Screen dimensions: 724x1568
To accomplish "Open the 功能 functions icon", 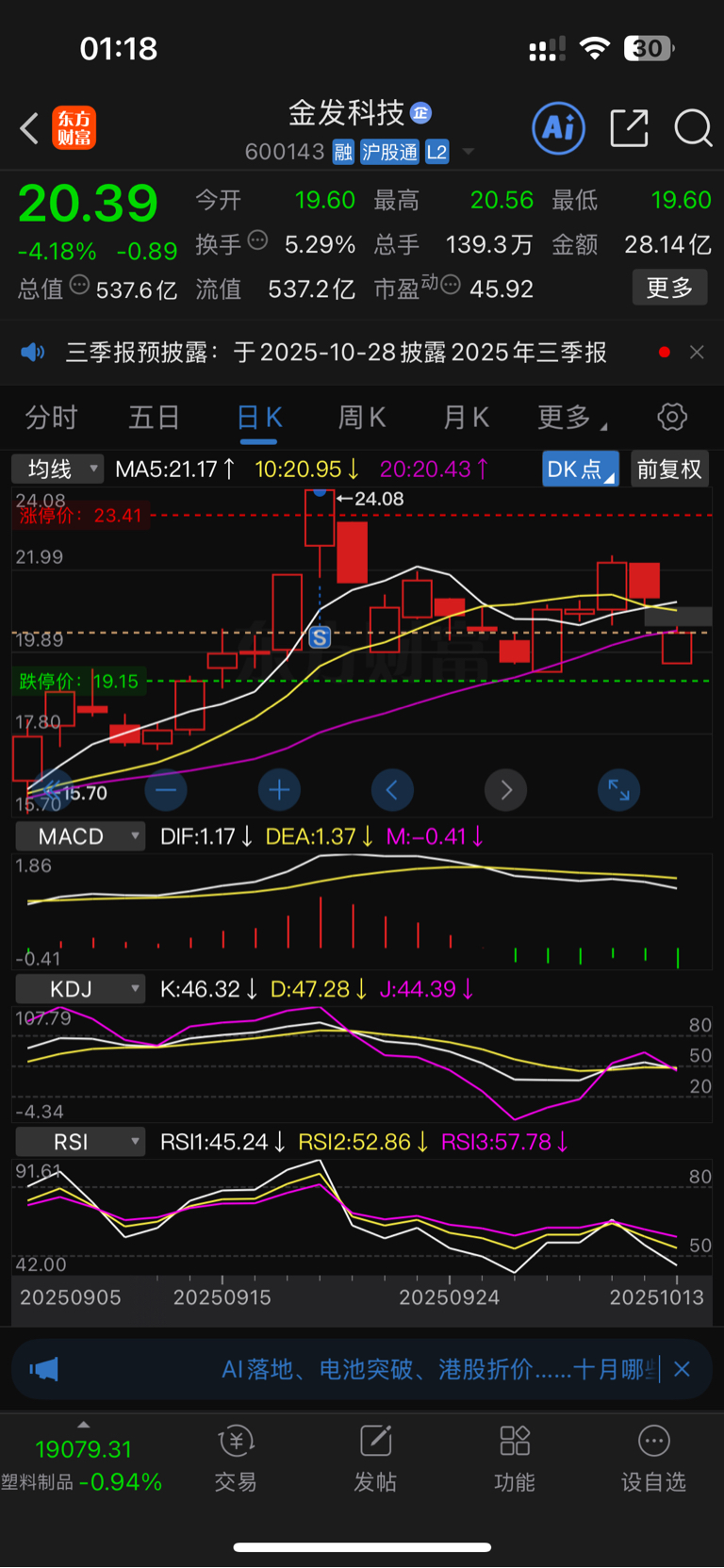I will click(515, 1441).
